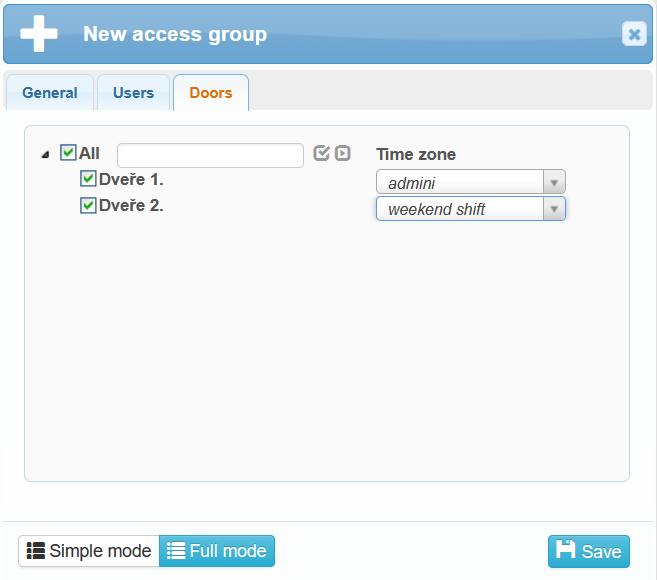This screenshot has width=657, height=580.
Task: Switch to the Users tab
Action: pos(133,93)
